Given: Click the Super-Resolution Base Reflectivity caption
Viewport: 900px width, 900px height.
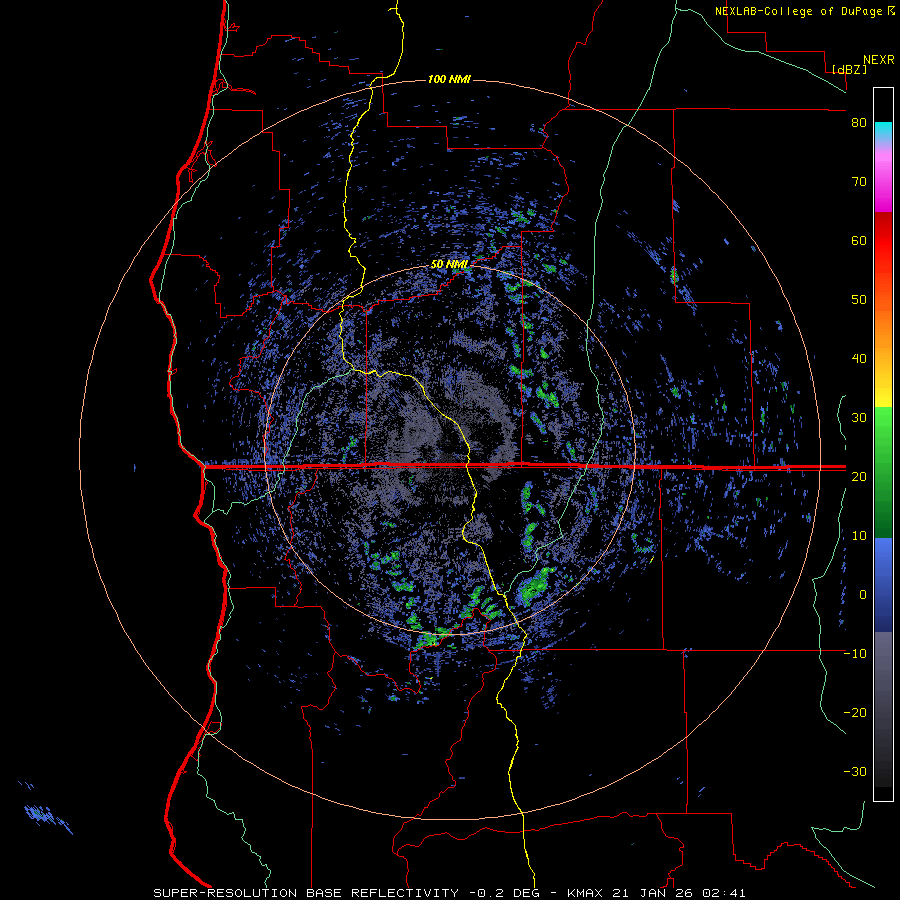Looking at the screenshot, I should 306,893.
